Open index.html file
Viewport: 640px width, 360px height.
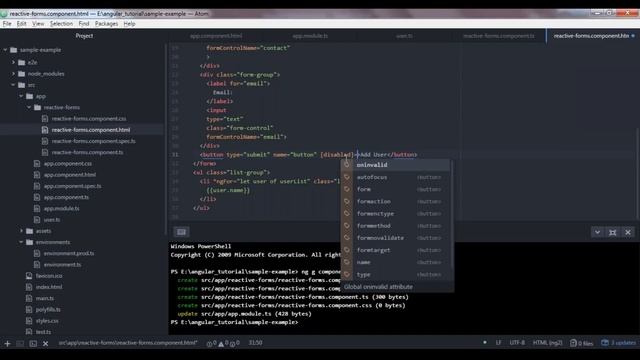49,287
